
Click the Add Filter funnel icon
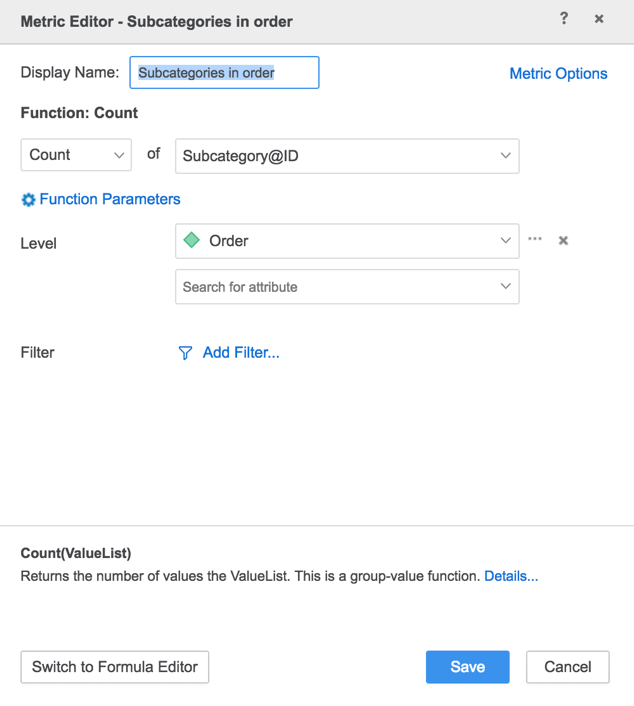tap(185, 353)
